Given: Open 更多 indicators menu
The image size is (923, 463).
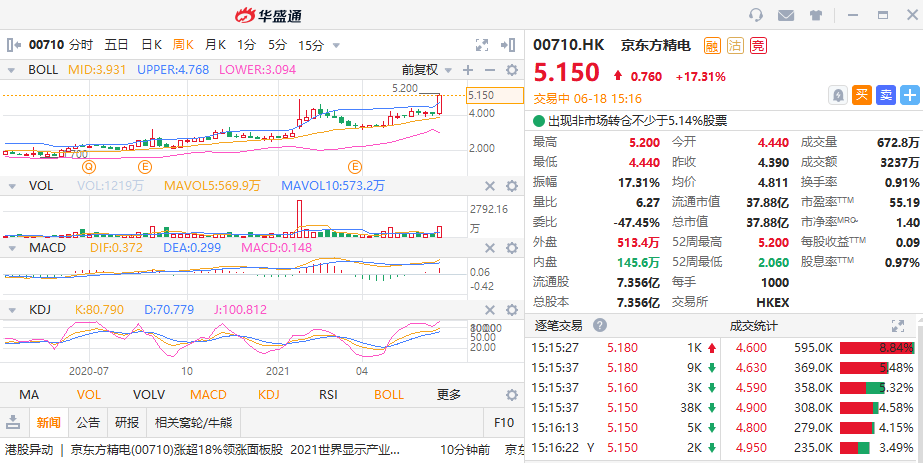Looking at the screenshot, I should tap(449, 395).
